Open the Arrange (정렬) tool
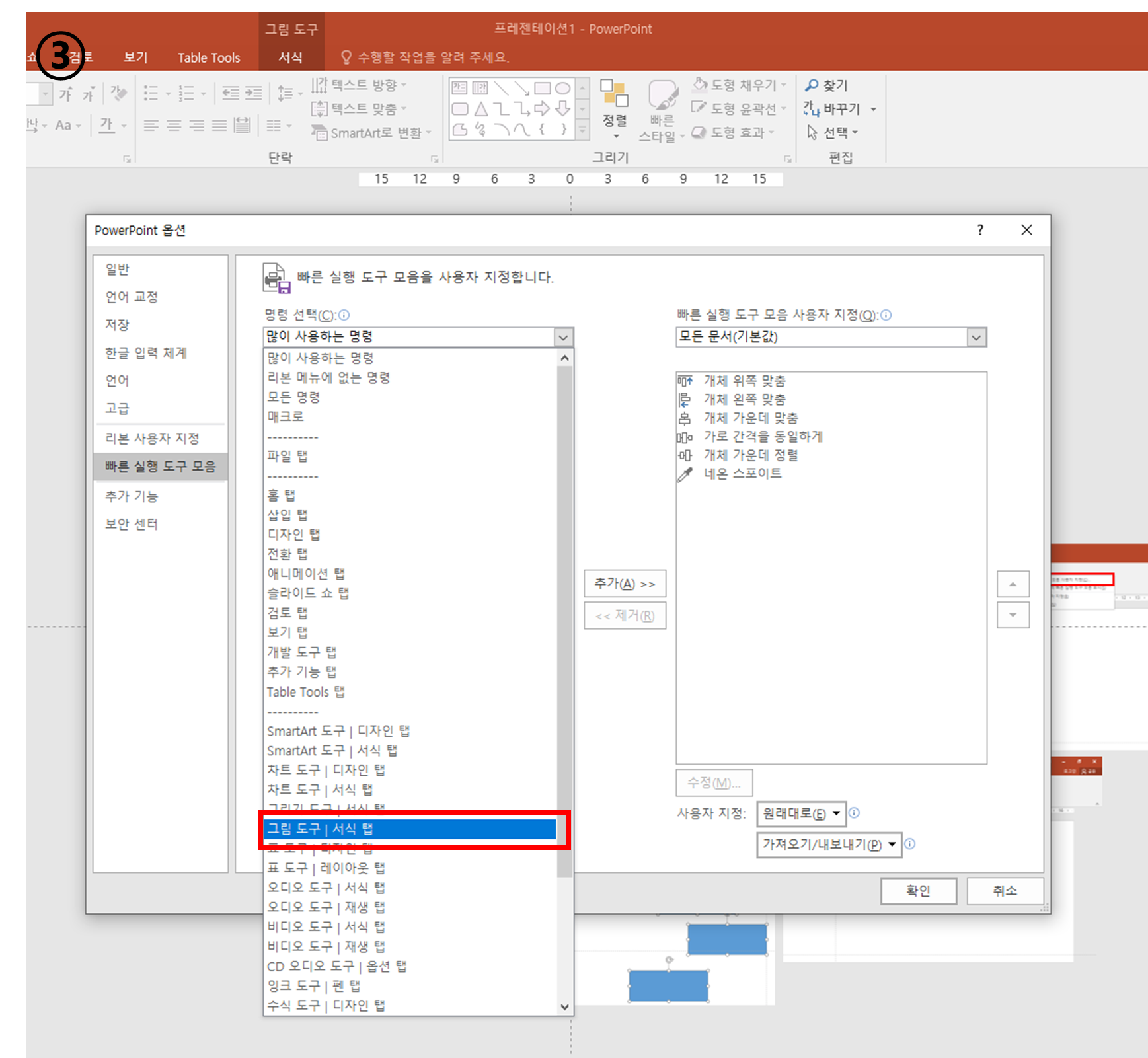 coord(615,109)
